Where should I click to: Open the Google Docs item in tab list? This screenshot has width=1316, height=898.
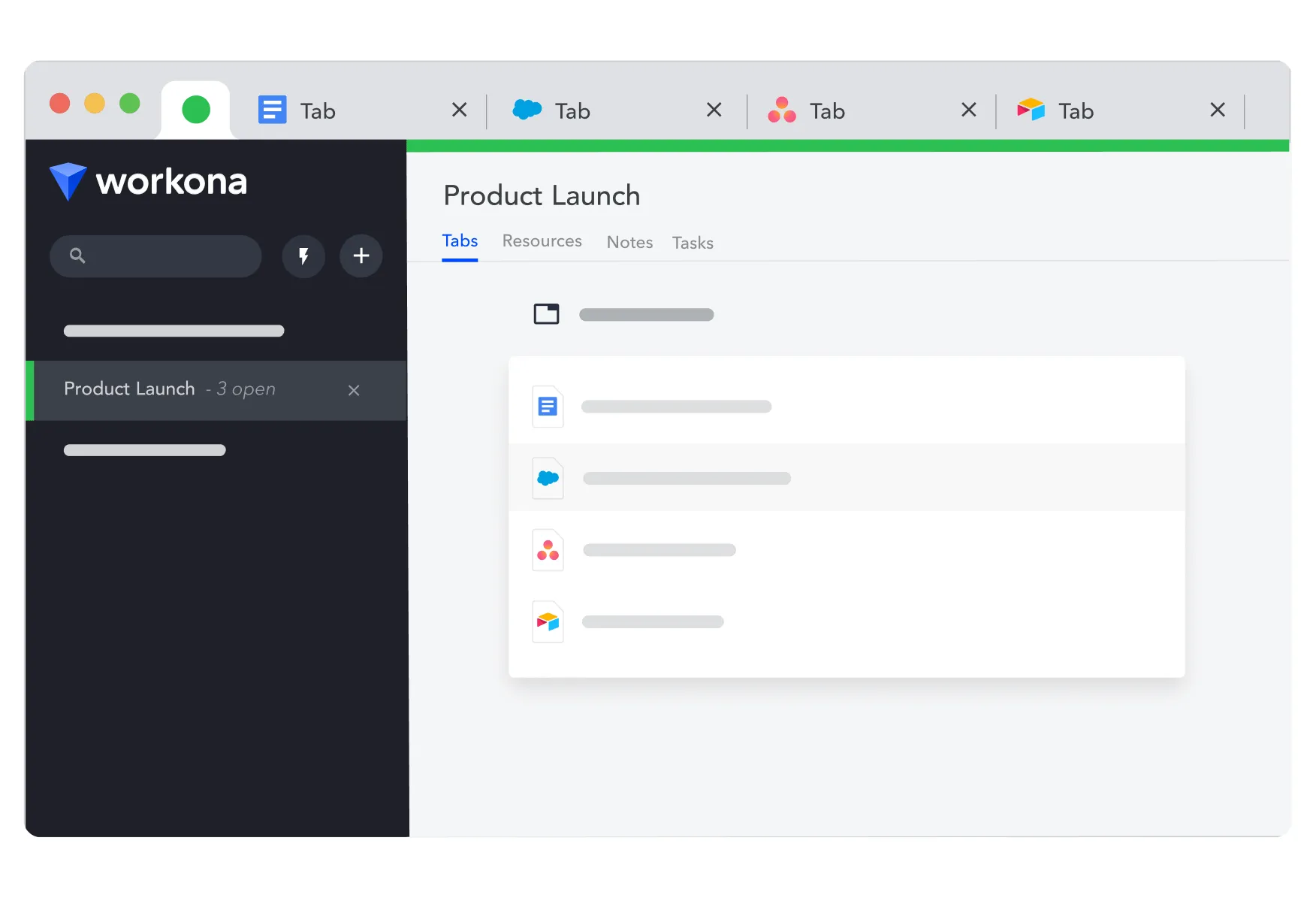(847, 407)
